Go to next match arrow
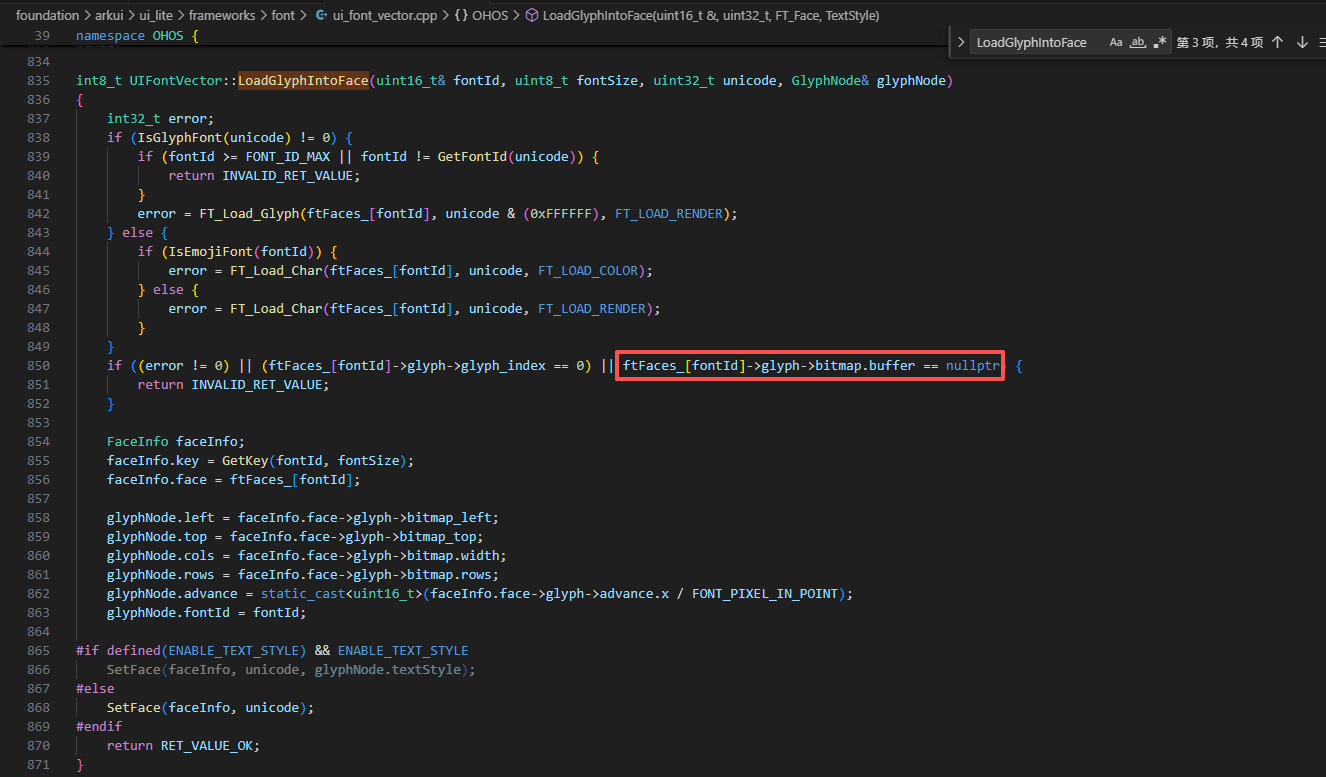 [x=1302, y=42]
